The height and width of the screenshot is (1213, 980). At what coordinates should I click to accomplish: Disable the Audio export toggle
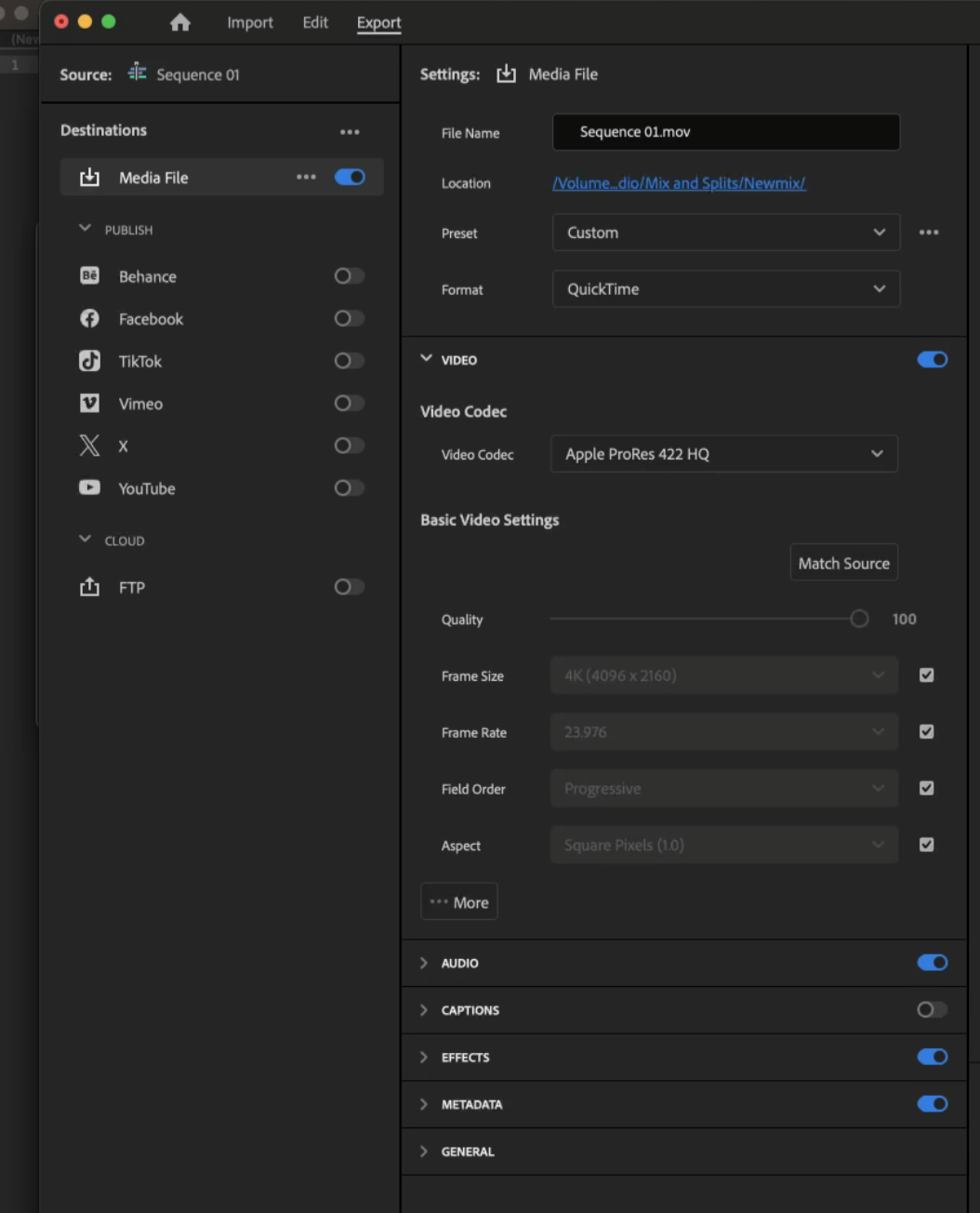coord(933,962)
